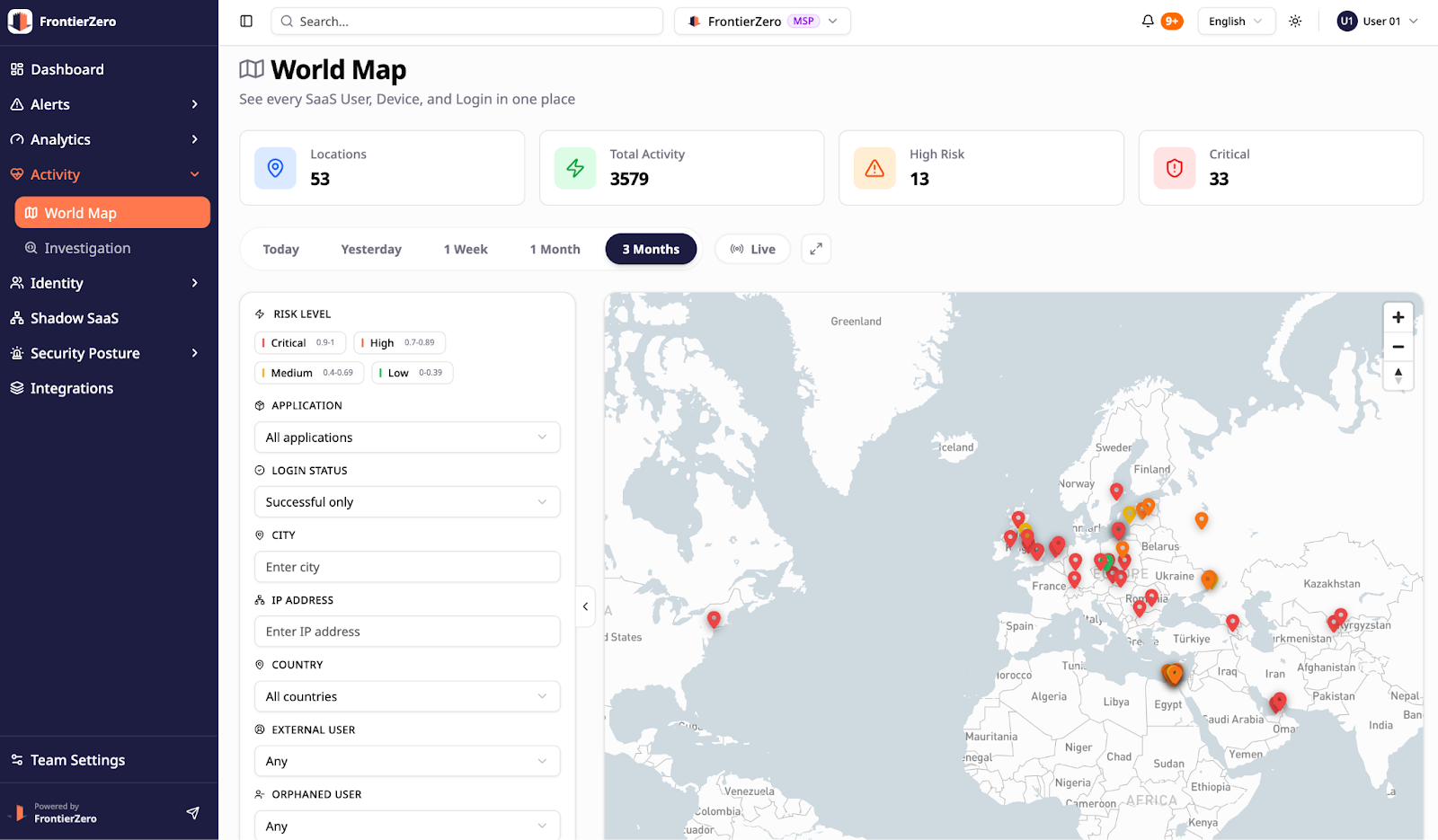The height and width of the screenshot is (840, 1438).
Task: Zoom out on the map
Action: click(1398, 347)
